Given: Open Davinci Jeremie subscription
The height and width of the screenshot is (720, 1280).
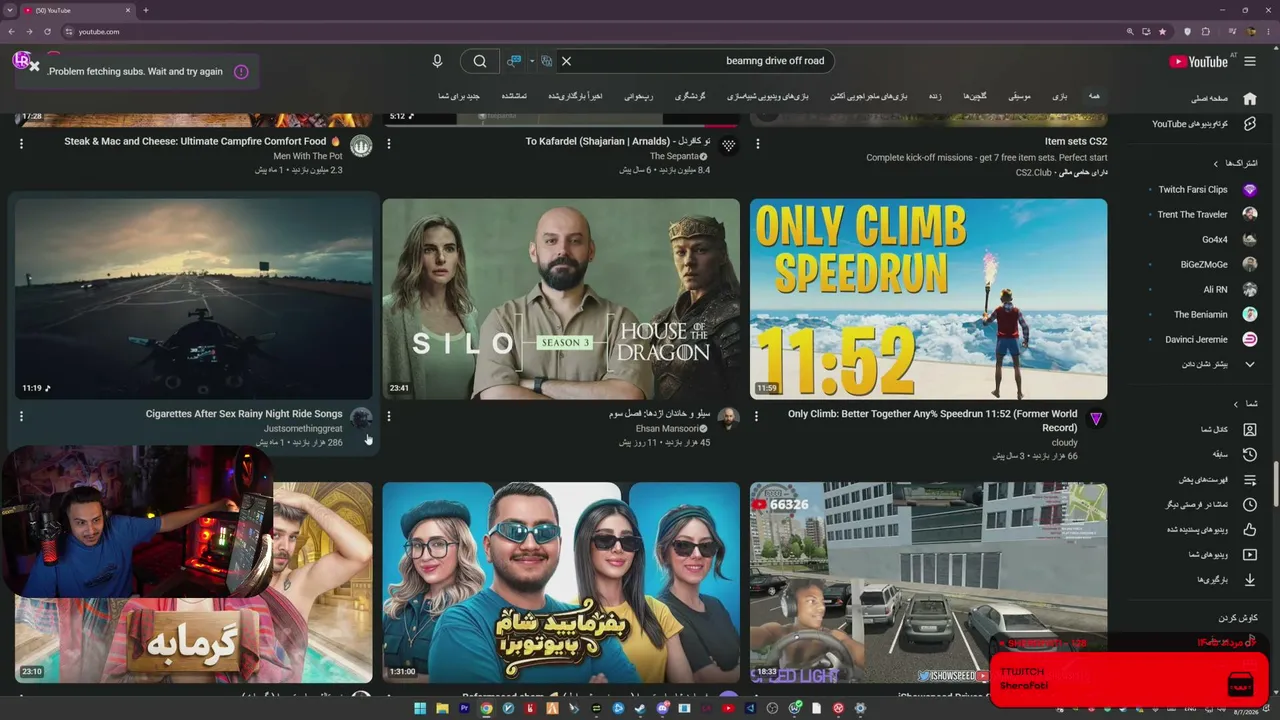Looking at the screenshot, I should click(x=1208, y=339).
